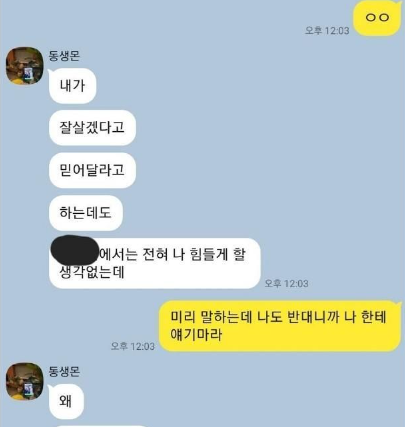Tap the partially visible bubble below '왜'
This screenshot has width=405, height=427.
[100, 426]
